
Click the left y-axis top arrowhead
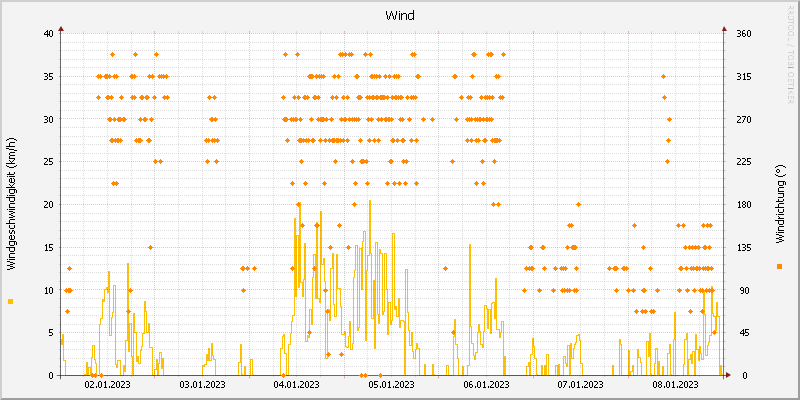[x=61, y=29]
